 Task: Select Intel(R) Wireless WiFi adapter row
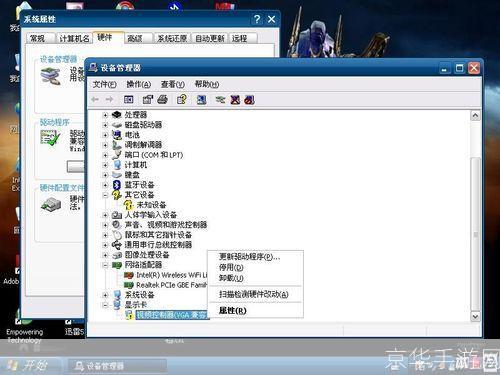click(x=166, y=275)
